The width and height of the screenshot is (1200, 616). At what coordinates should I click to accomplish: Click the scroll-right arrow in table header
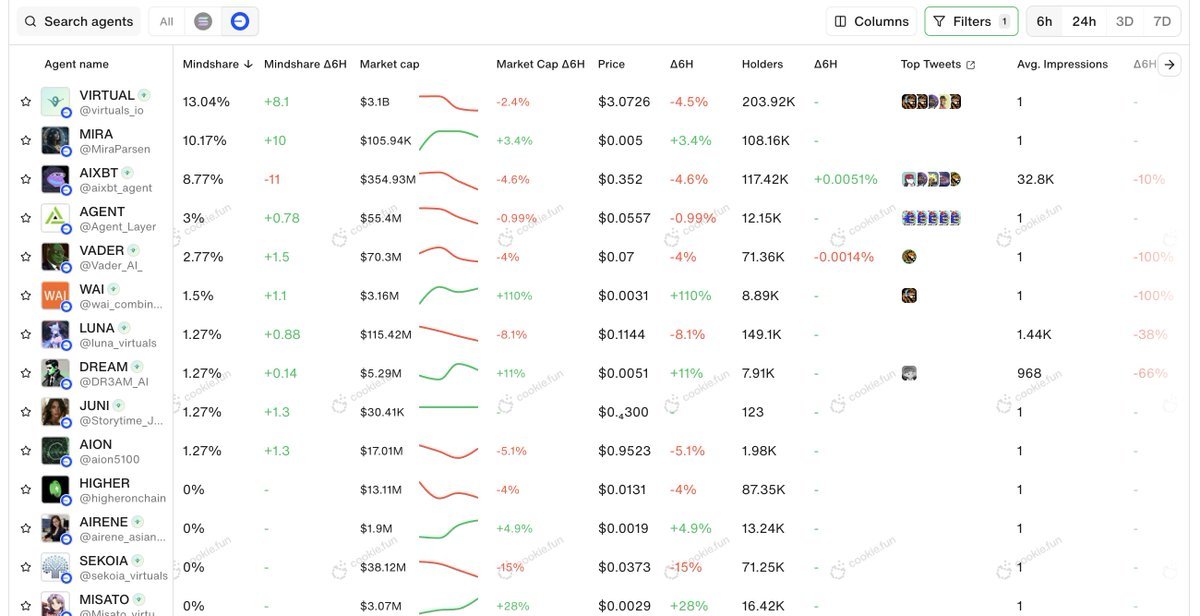(1170, 64)
